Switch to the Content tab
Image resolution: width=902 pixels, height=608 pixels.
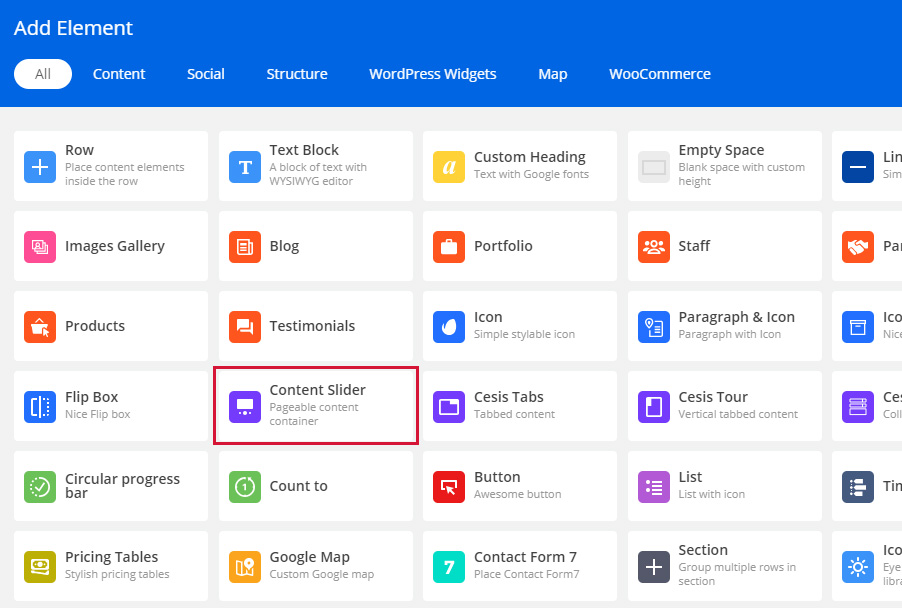coord(119,74)
